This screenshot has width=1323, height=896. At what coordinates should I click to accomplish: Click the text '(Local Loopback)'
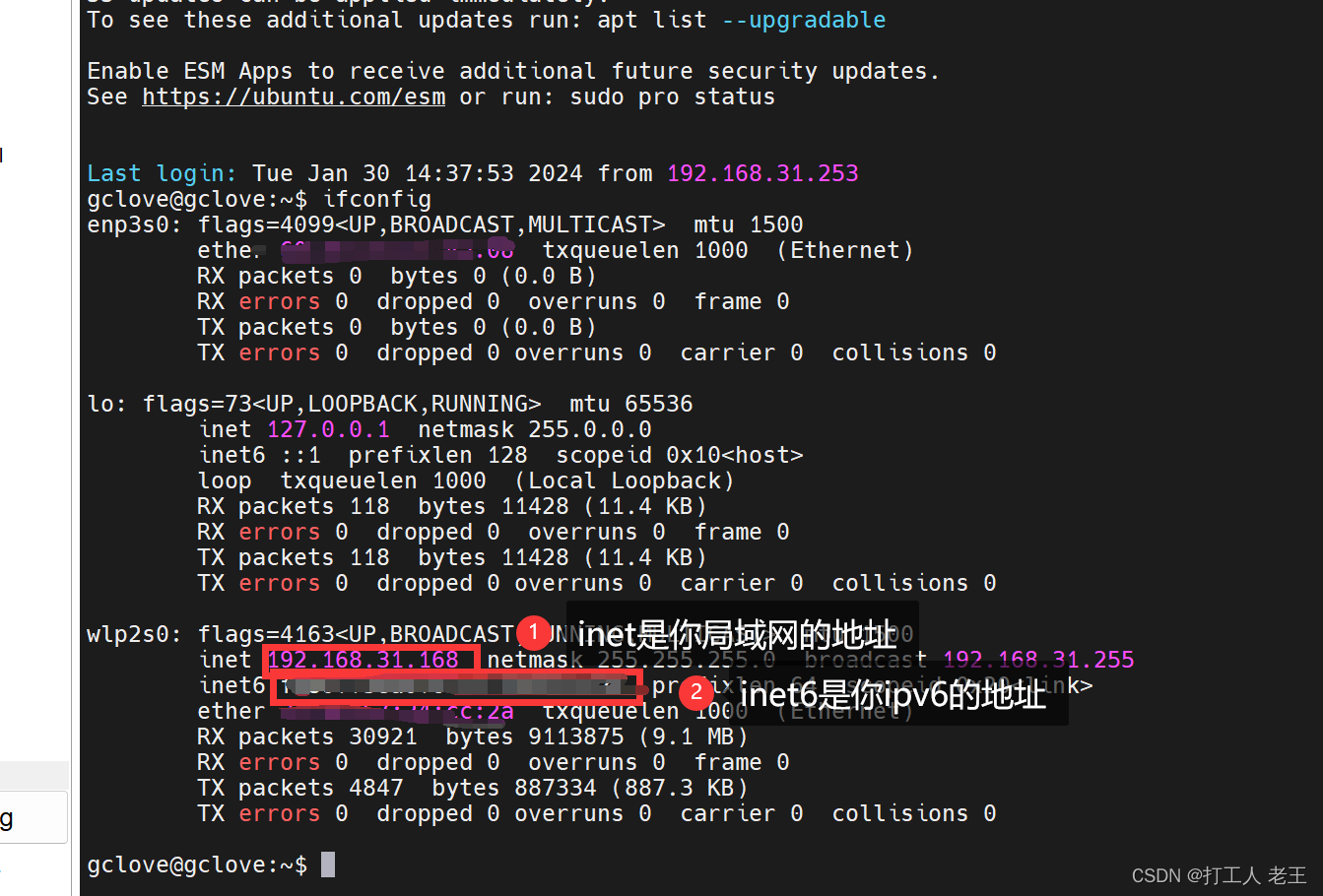(x=625, y=480)
